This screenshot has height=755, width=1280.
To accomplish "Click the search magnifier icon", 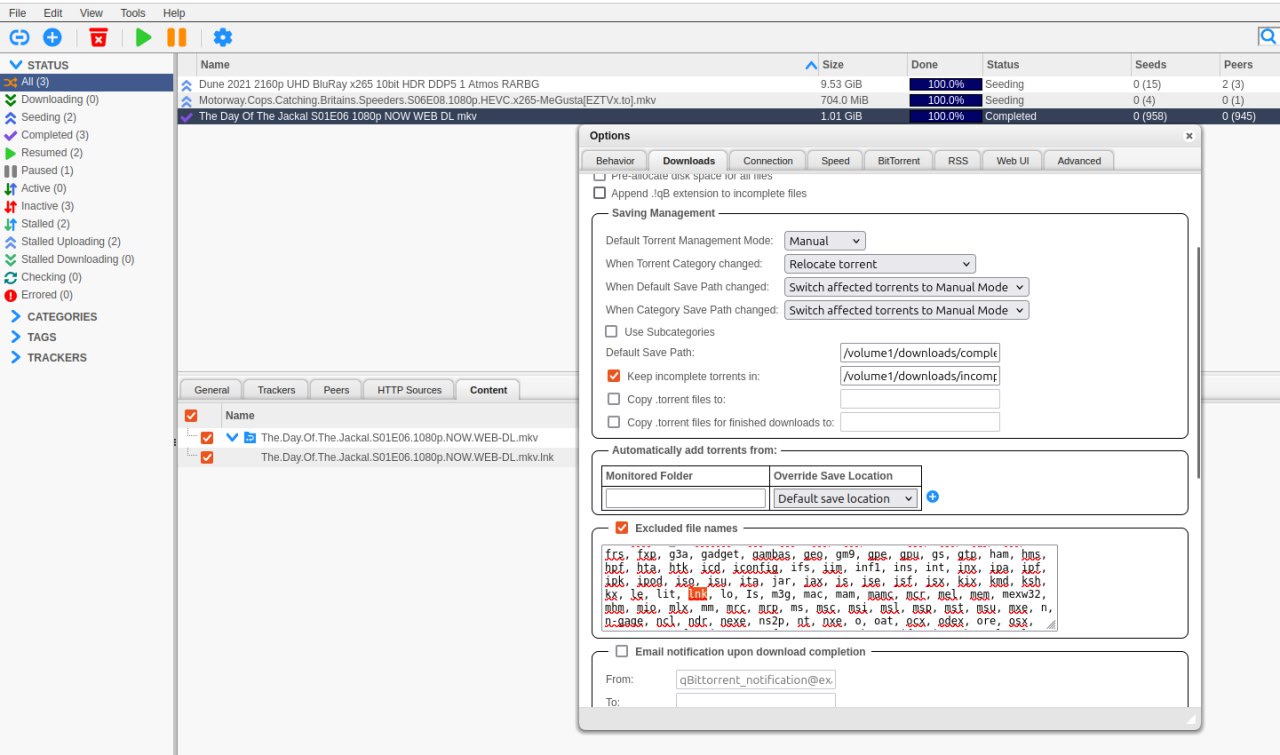I will 1267,37.
